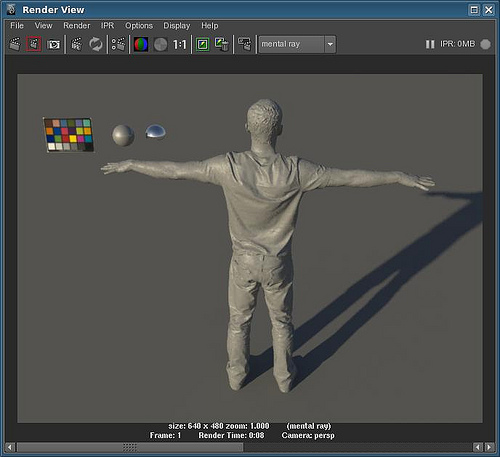Screen dimensions: 500x457
Task: Click the Redo previous render clapperboard icon
Action: coord(15,44)
